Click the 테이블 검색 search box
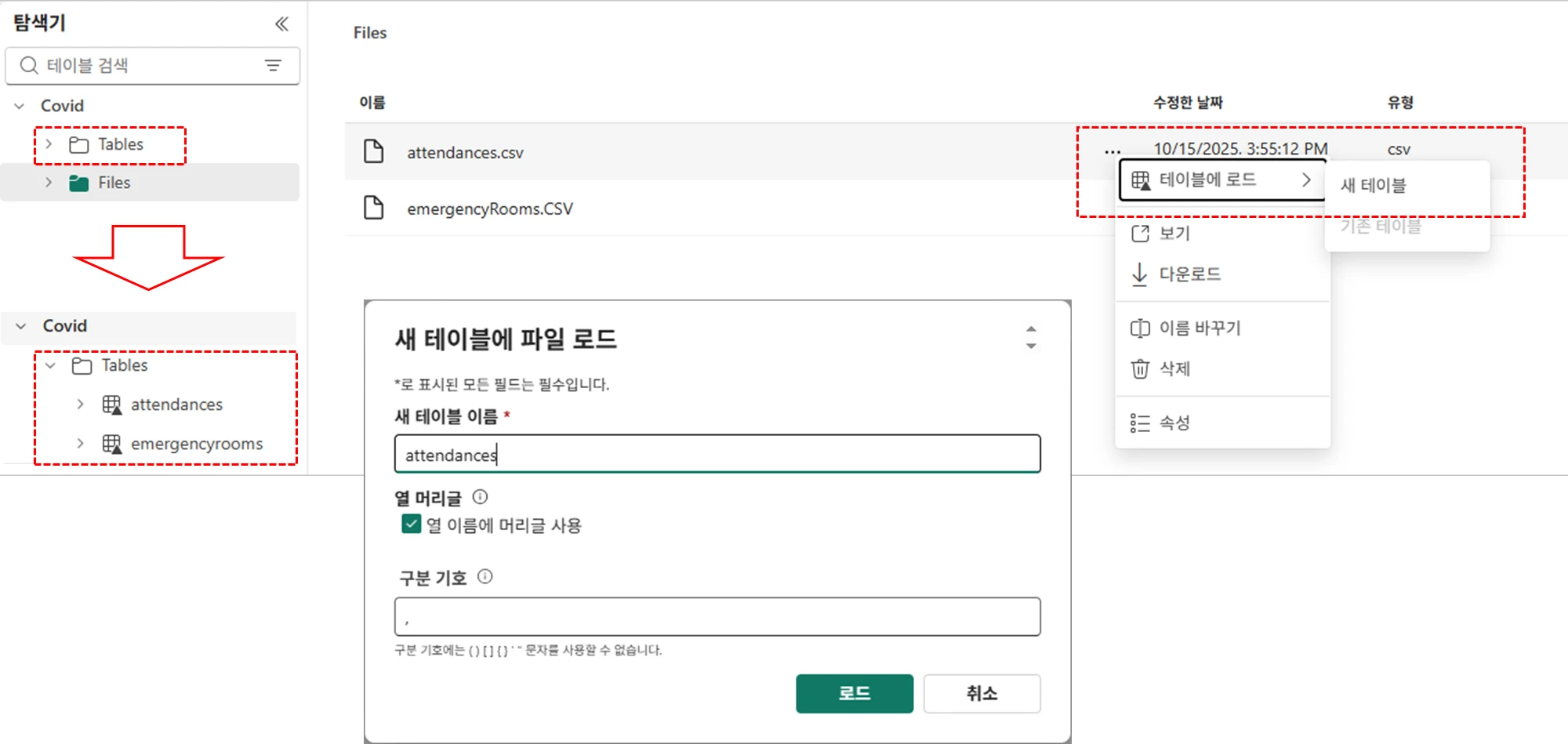The image size is (1568, 744). click(x=149, y=66)
